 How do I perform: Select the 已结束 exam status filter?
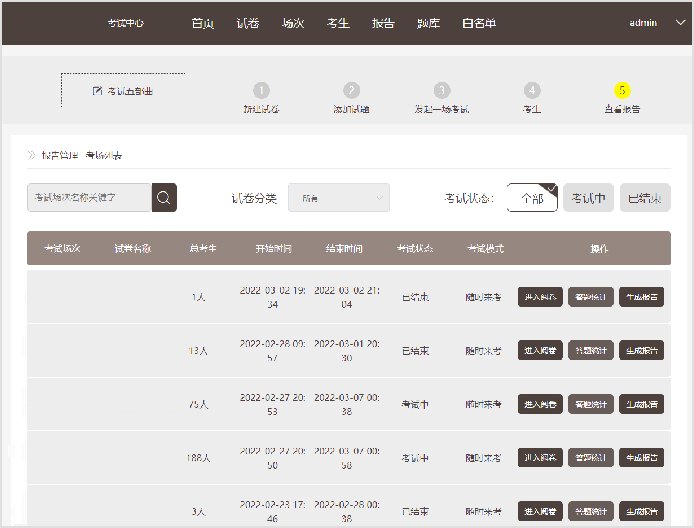pyautogui.click(x=645, y=198)
